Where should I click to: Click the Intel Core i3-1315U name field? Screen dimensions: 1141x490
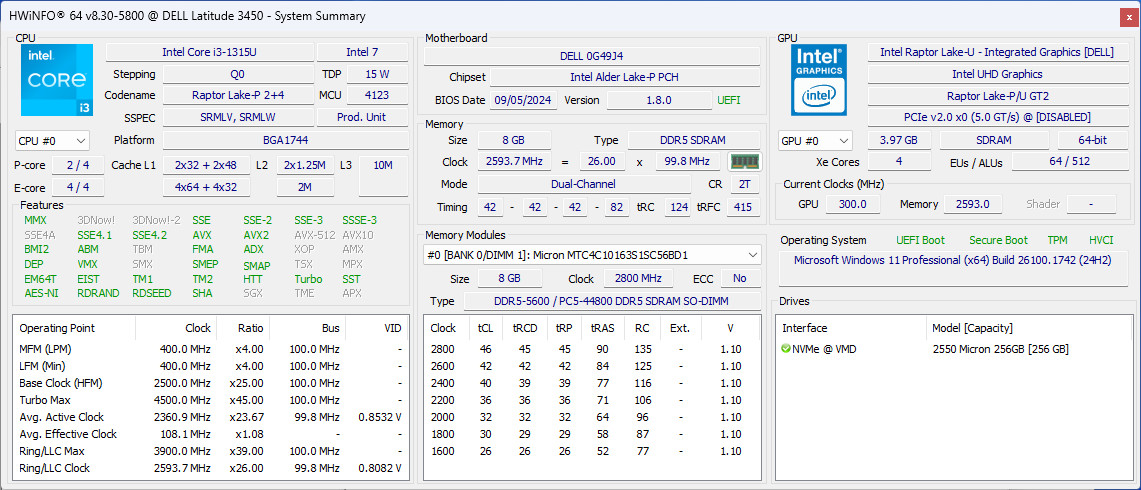tap(210, 52)
